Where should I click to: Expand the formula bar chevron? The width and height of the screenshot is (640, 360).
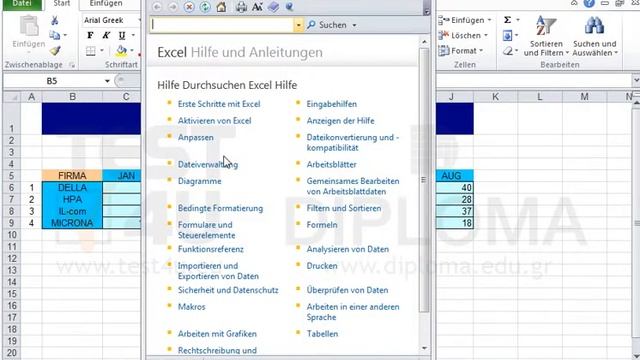point(636,80)
